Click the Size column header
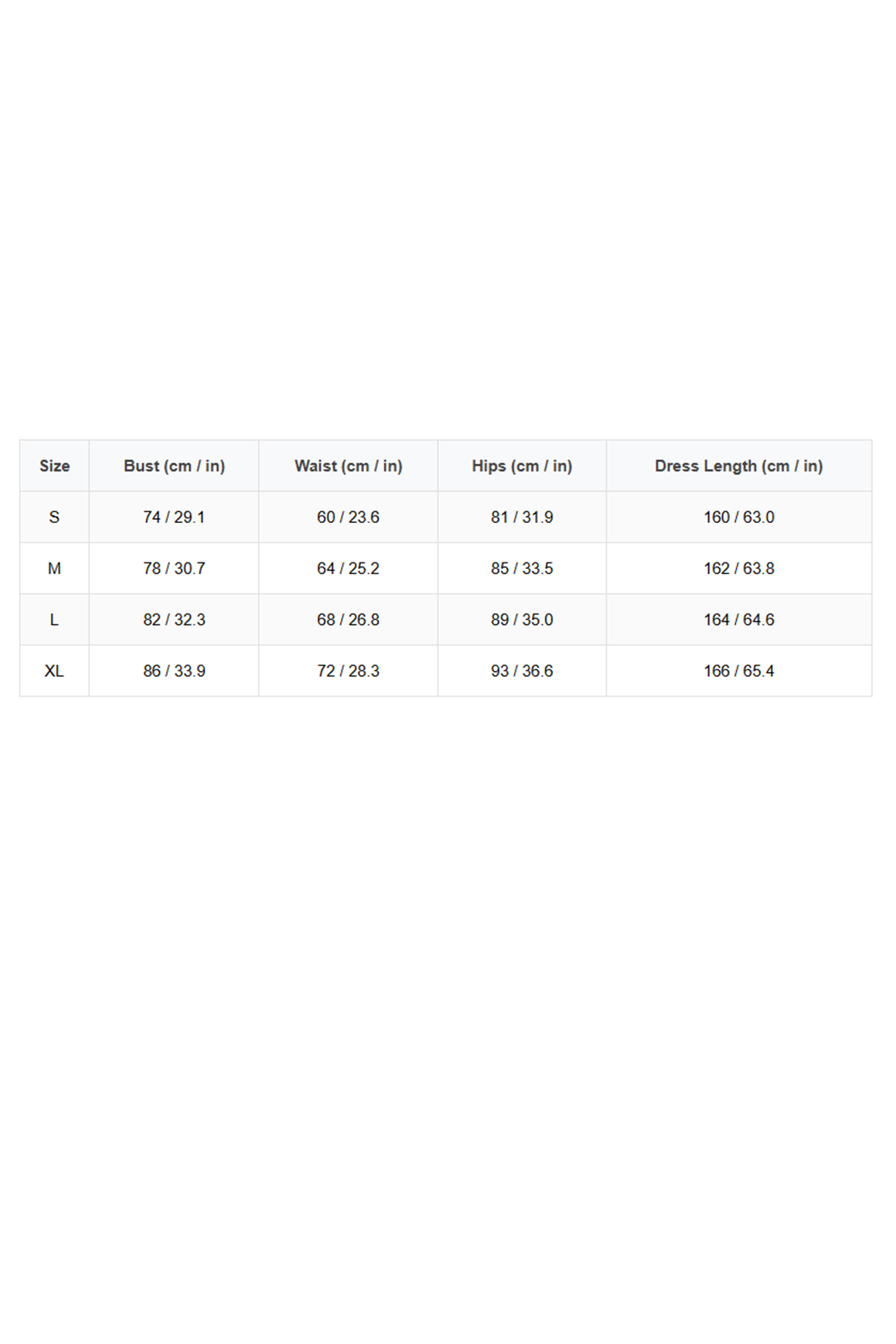The image size is (896, 1344). coord(54,466)
